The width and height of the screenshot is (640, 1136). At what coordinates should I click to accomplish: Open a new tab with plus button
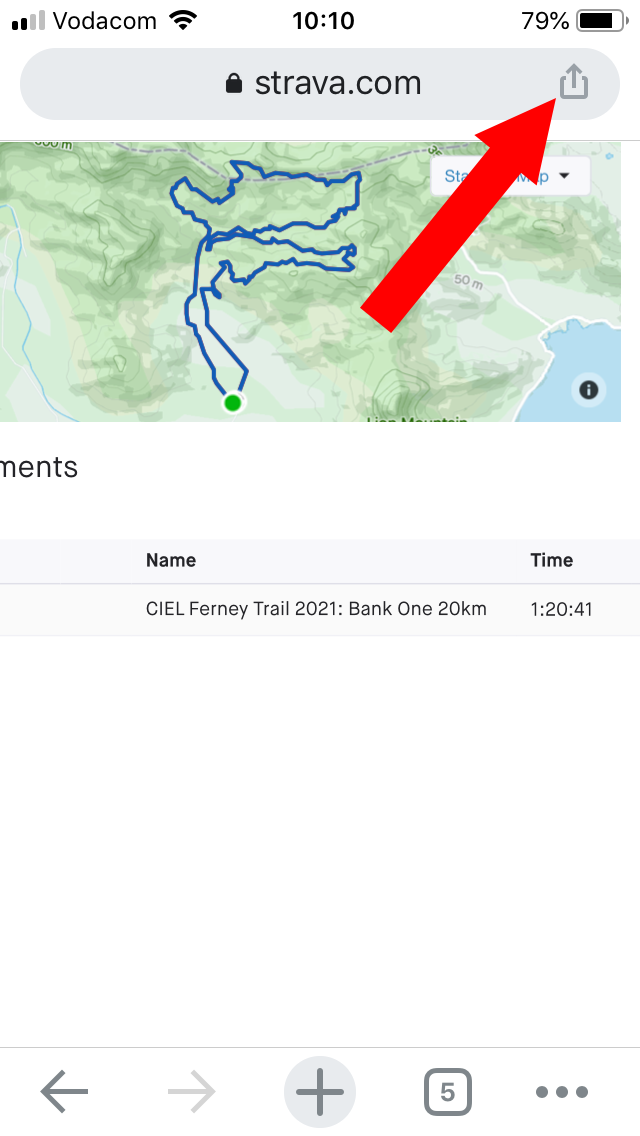tap(320, 1092)
